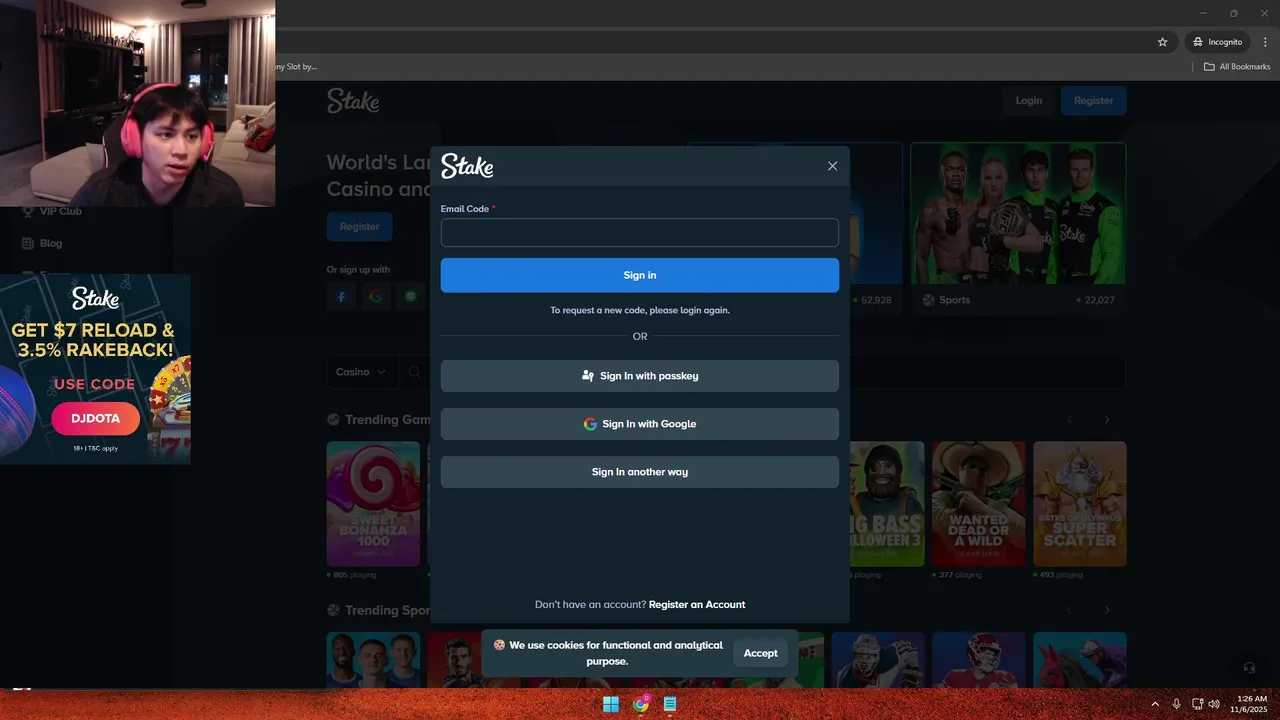Click Google logo in sign-in button
Image resolution: width=1280 pixels, height=720 pixels.
[x=590, y=424]
